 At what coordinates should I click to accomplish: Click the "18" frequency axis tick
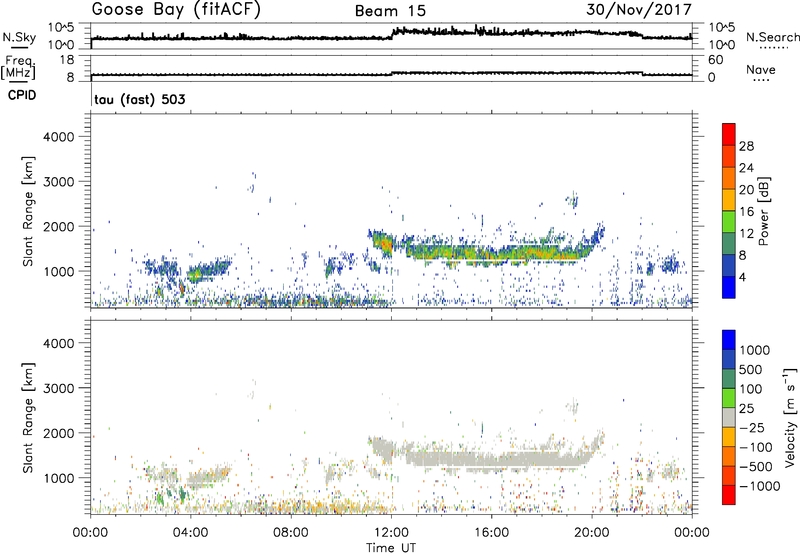[x=67, y=60]
